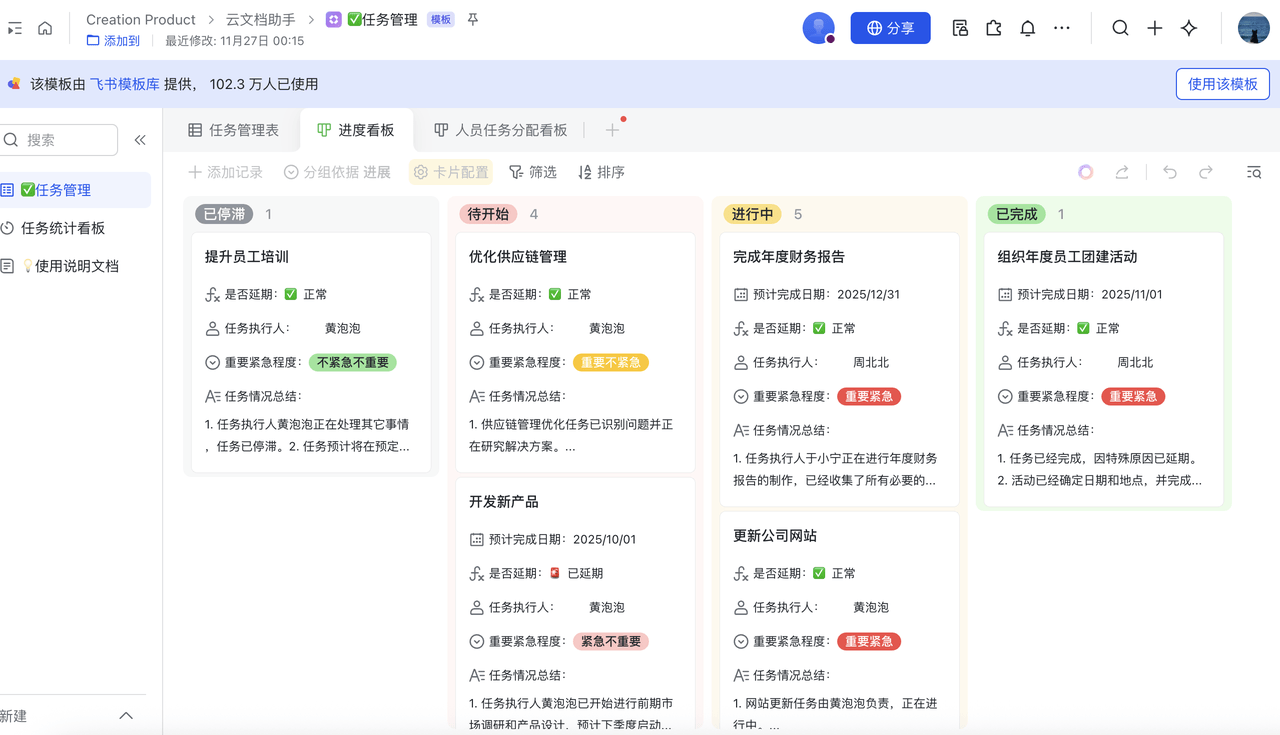Viewport: 1280px width, 735px height.
Task: Switch to 人员任务分配看板 tab
Action: (x=500, y=130)
